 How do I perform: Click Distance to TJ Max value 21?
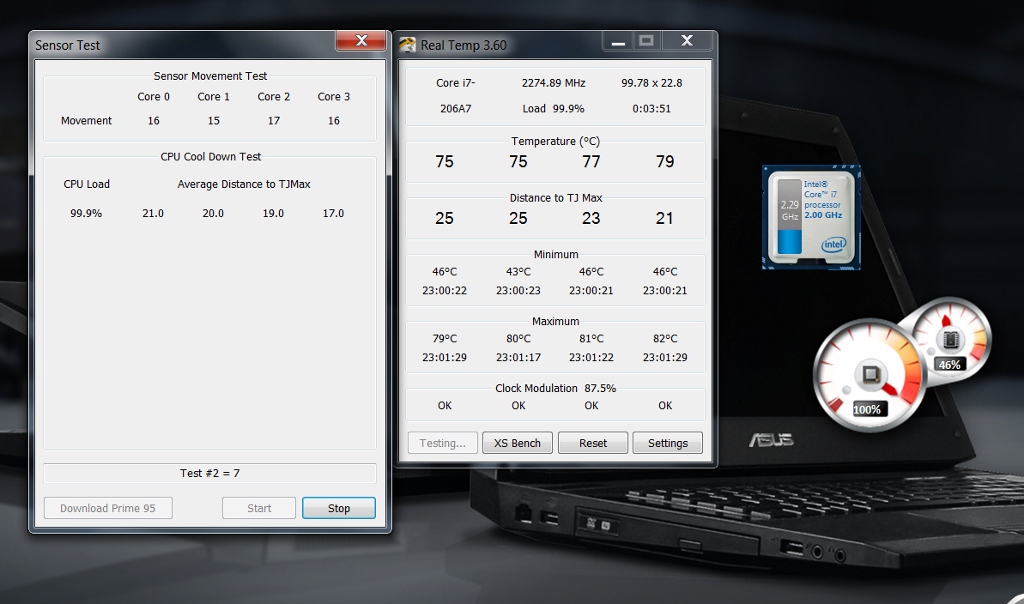(665, 218)
